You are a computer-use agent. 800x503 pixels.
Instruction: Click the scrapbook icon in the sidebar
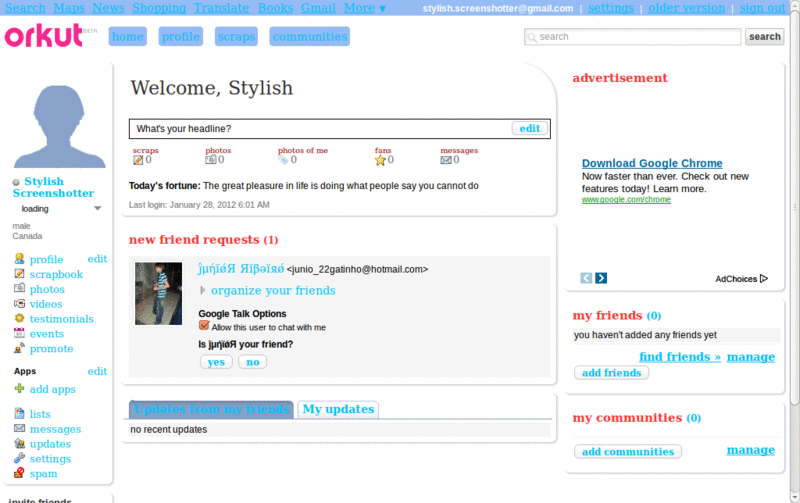[19, 274]
